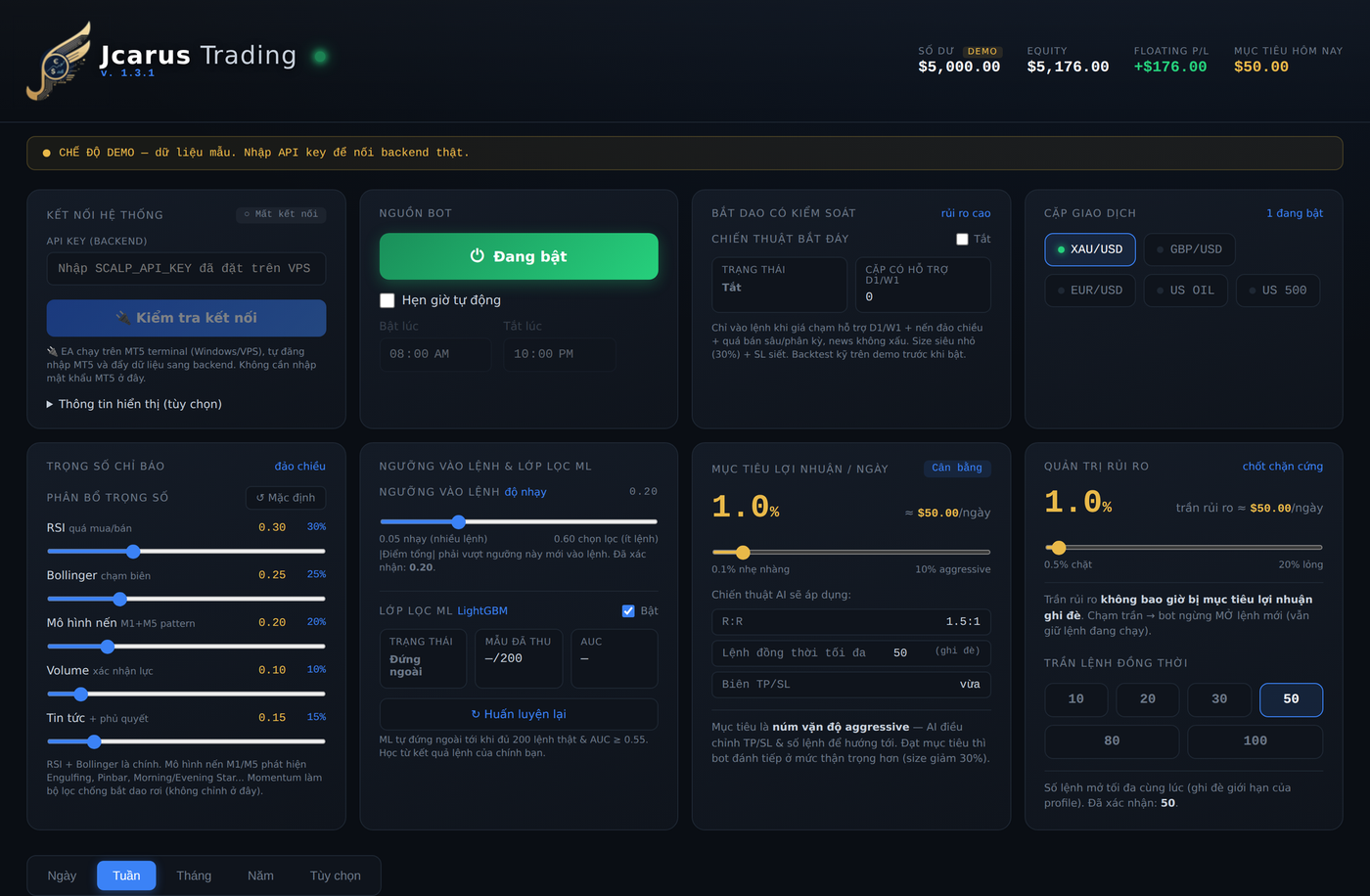Expand Thông tin hiển thị (tùy chọn)
The width and height of the screenshot is (1370, 896).
coord(135,404)
